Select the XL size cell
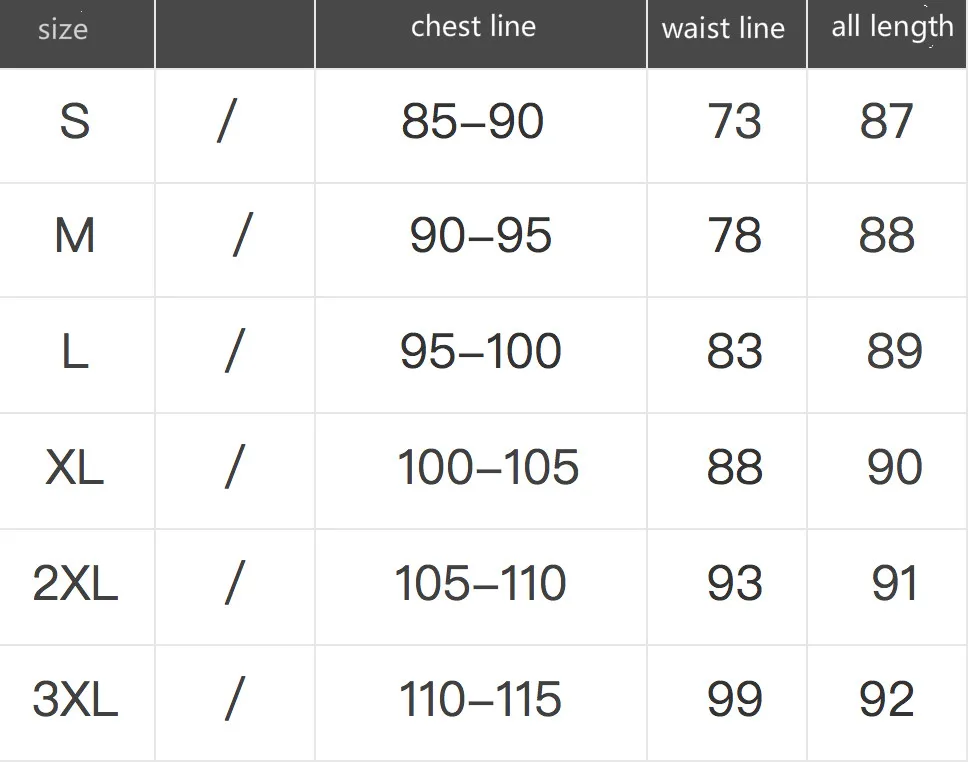The width and height of the screenshot is (968, 762). coord(75,467)
